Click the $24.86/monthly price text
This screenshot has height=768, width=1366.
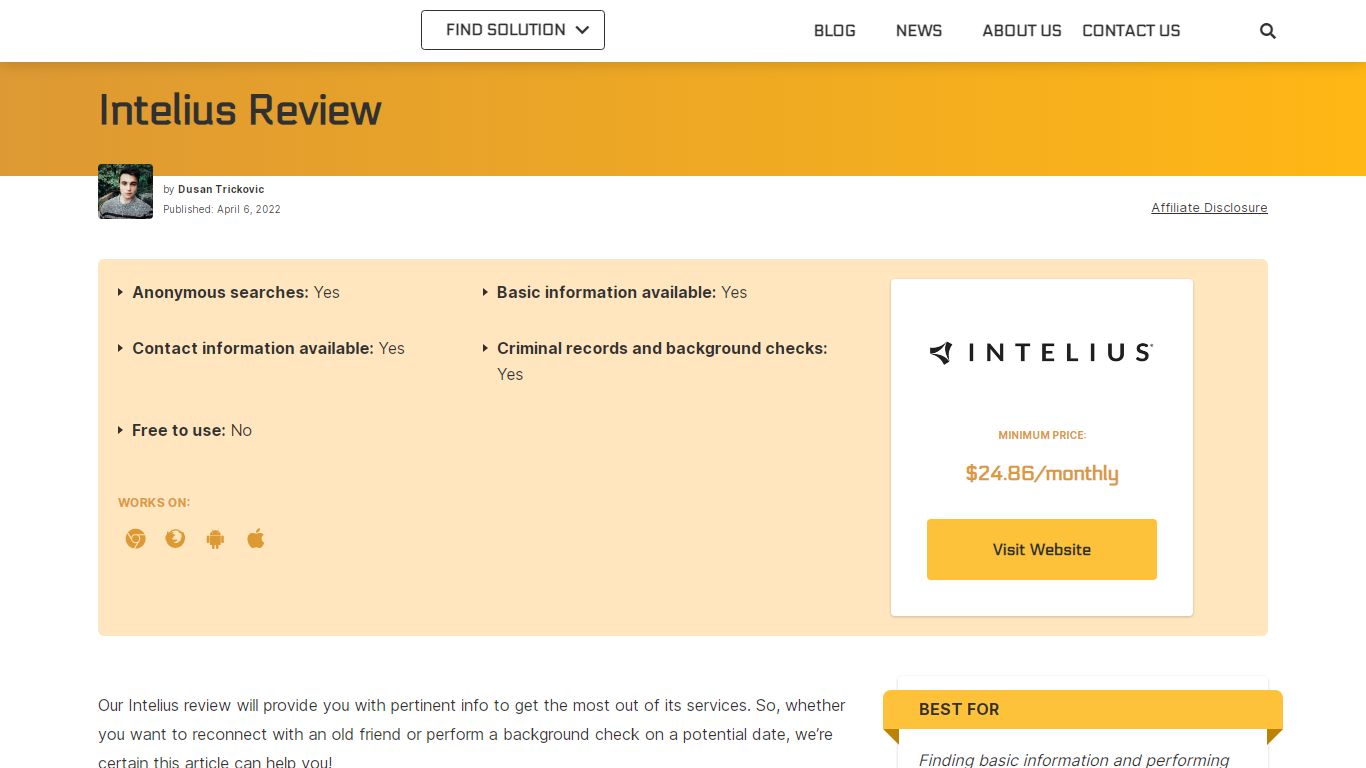point(1042,473)
